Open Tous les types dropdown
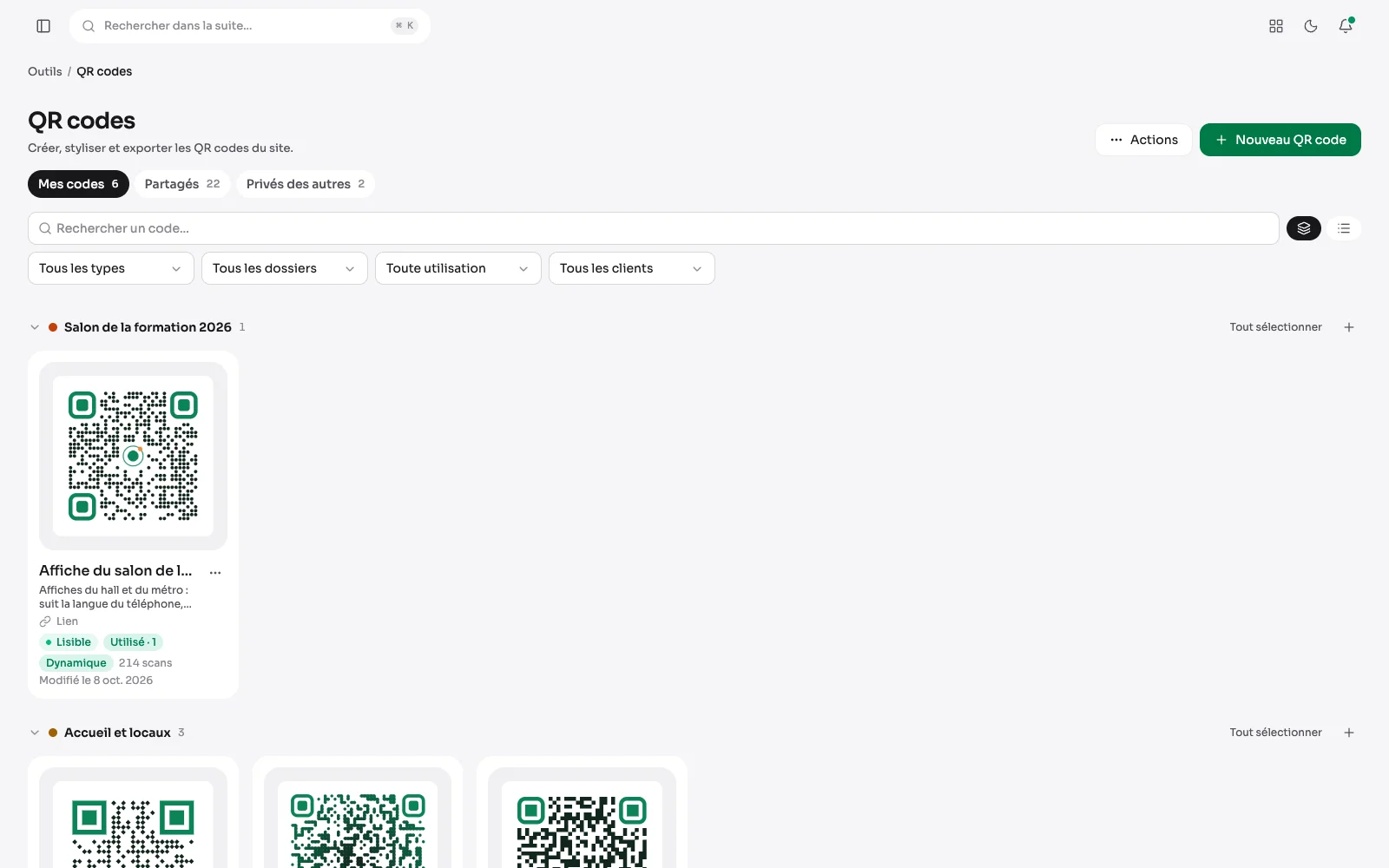Image resolution: width=1389 pixels, height=868 pixels. [x=111, y=268]
